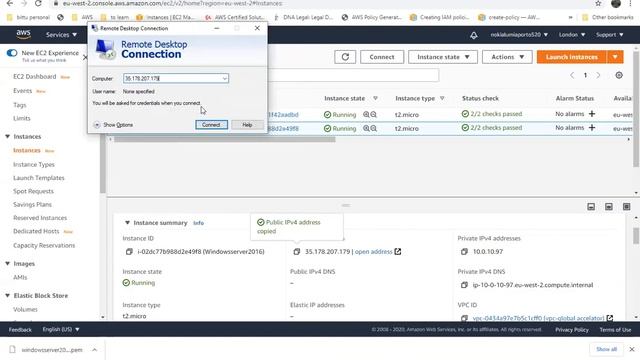Open the Feedback link in footer
This screenshot has height=360, width=640.
click(x=20, y=329)
